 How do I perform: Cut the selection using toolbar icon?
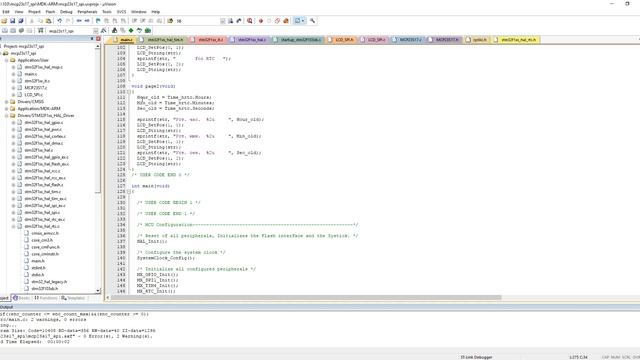pos(31,21)
